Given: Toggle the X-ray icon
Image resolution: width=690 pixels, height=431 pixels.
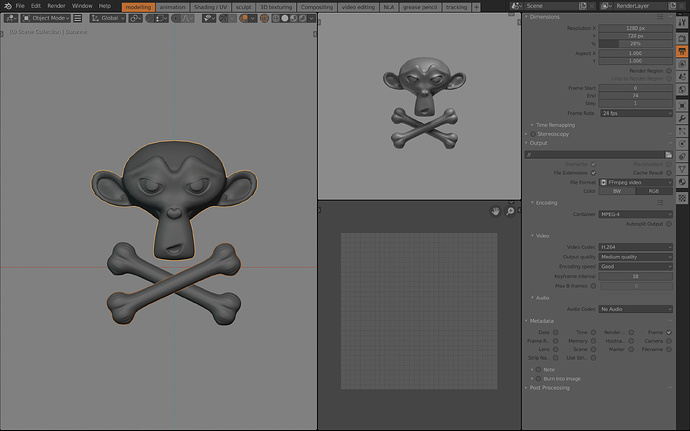Looking at the screenshot, I should click(264, 18).
